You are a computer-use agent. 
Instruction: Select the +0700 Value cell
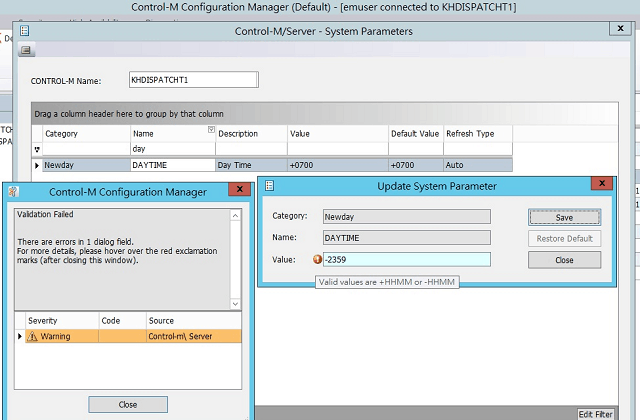(x=338, y=165)
